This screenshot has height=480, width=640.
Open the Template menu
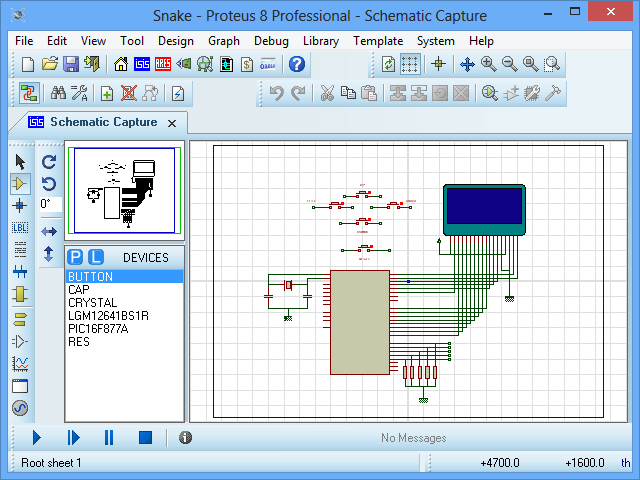tap(378, 41)
